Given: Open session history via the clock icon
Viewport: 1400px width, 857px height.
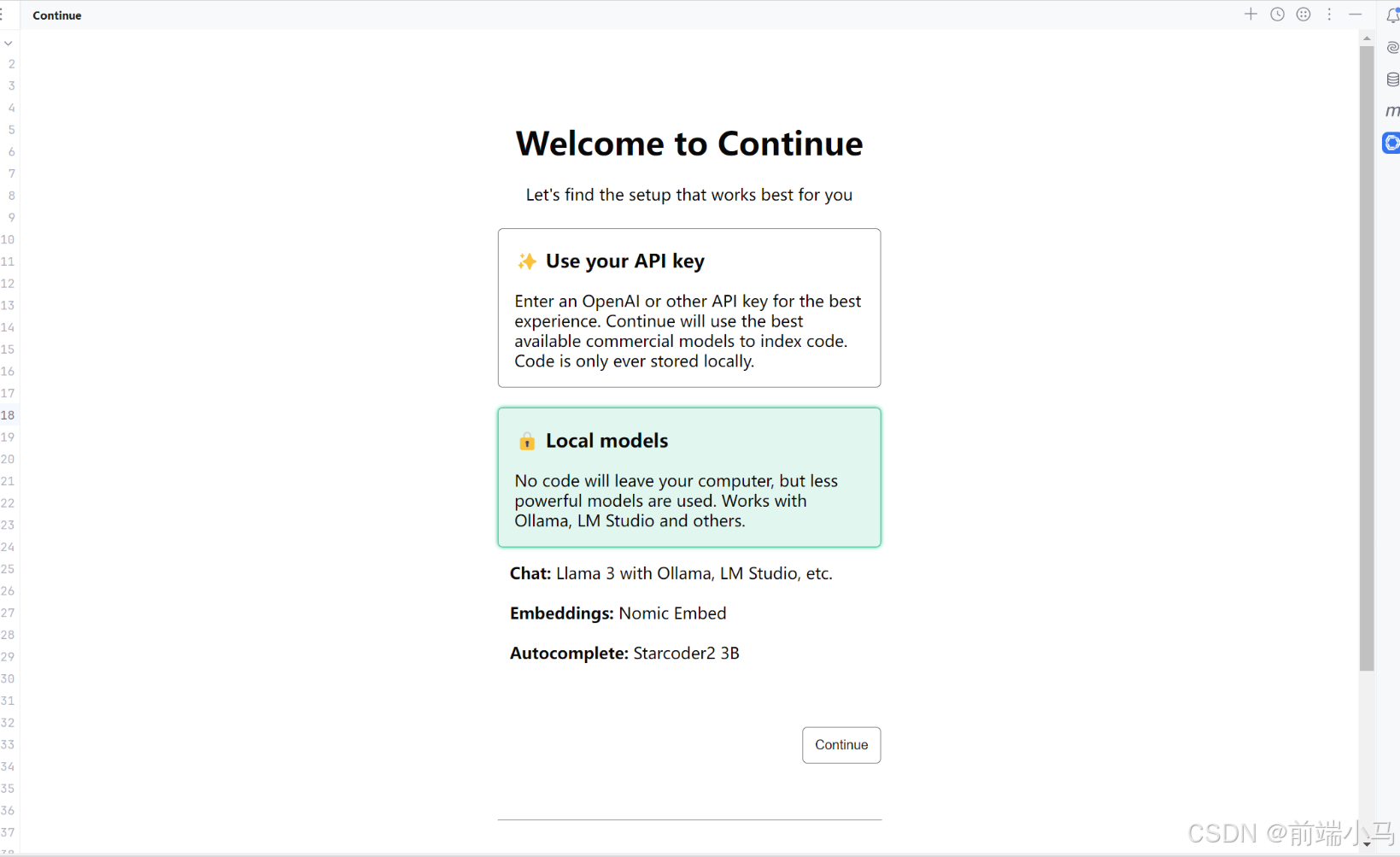Looking at the screenshot, I should tap(1277, 15).
